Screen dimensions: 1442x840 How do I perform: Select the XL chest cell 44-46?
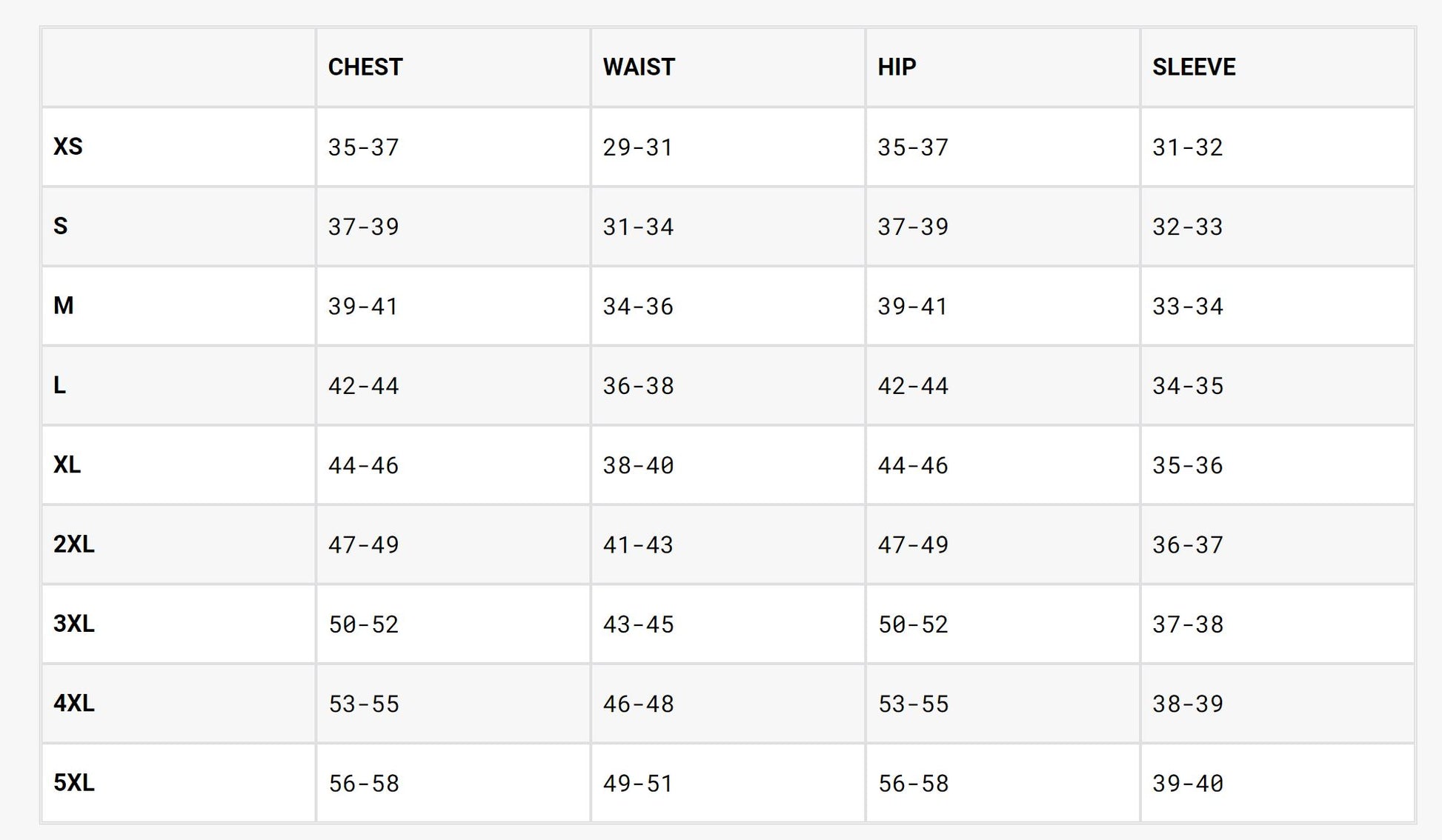[x=364, y=465]
